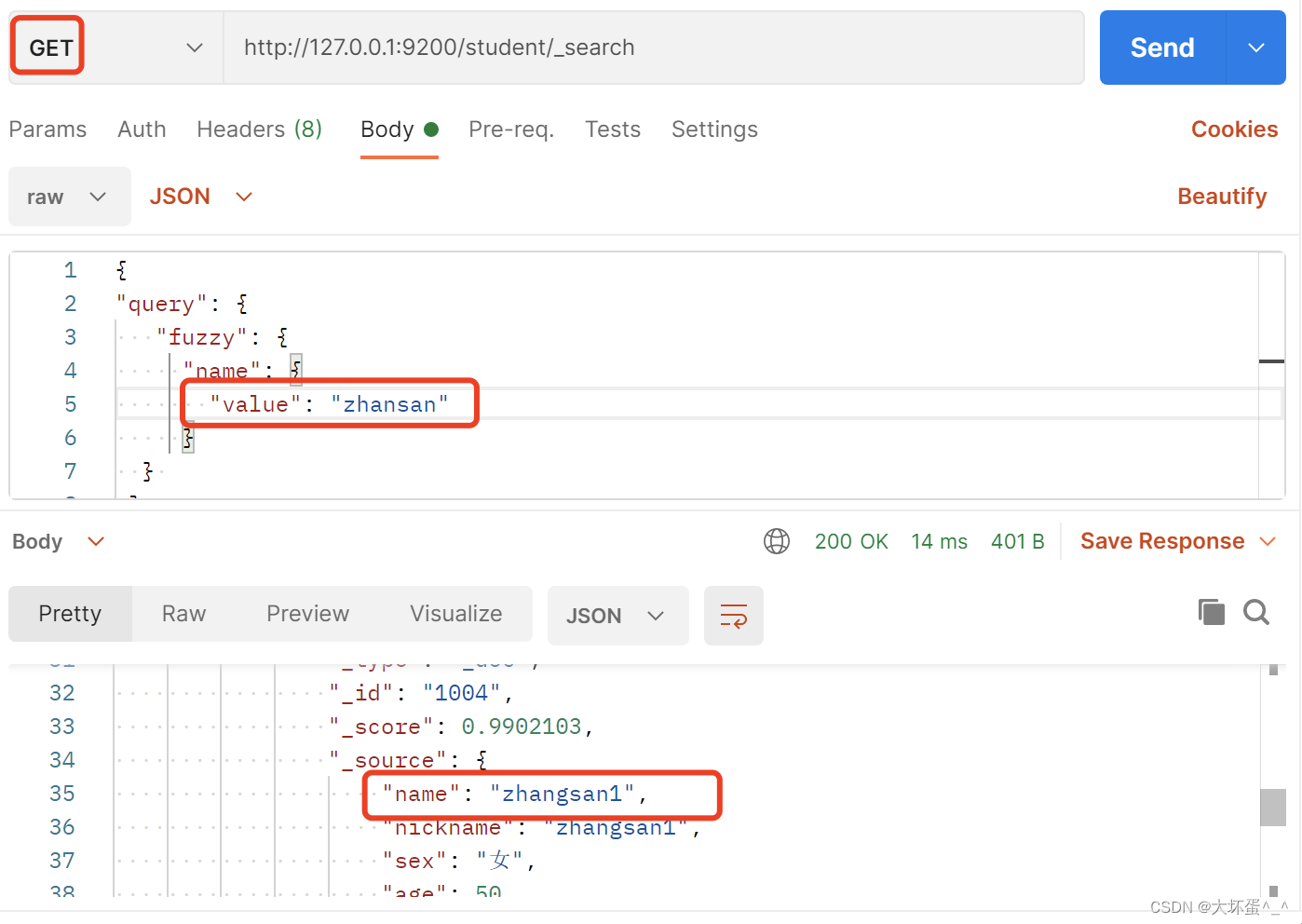The width and height of the screenshot is (1302, 924).
Task: Expand the response Body dropdown
Action: click(x=59, y=541)
